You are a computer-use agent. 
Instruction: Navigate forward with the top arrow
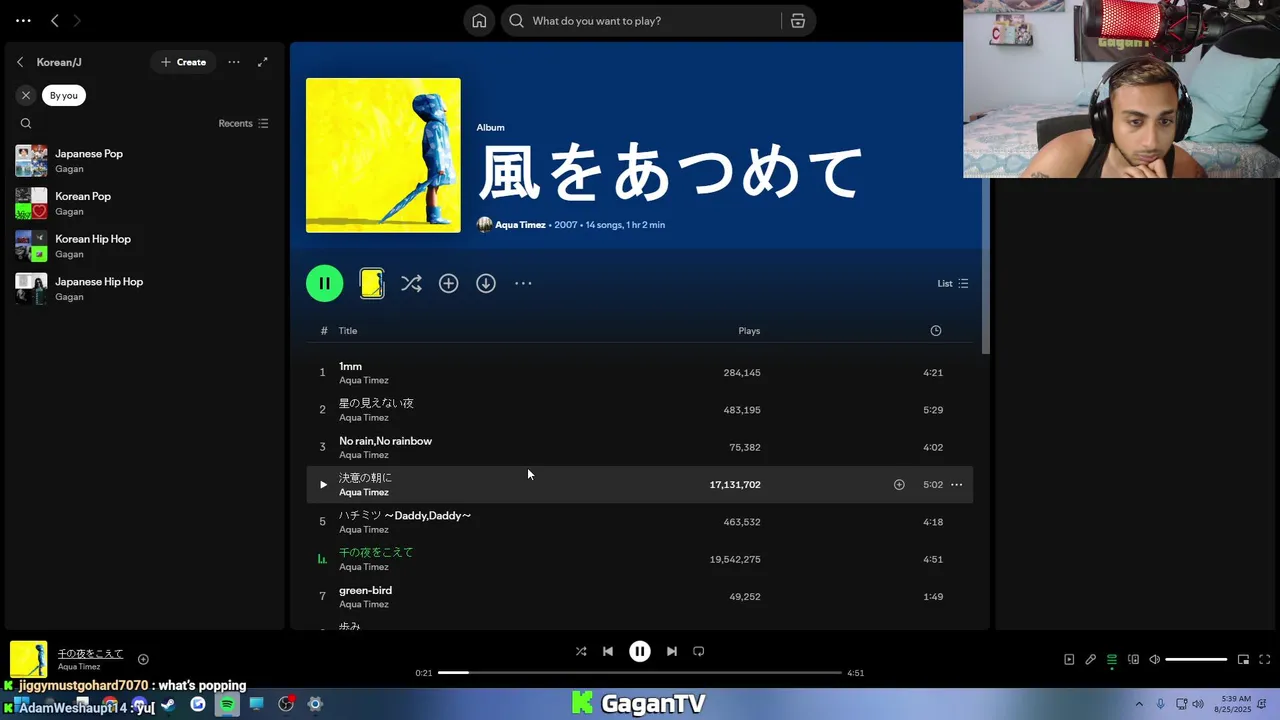click(77, 20)
